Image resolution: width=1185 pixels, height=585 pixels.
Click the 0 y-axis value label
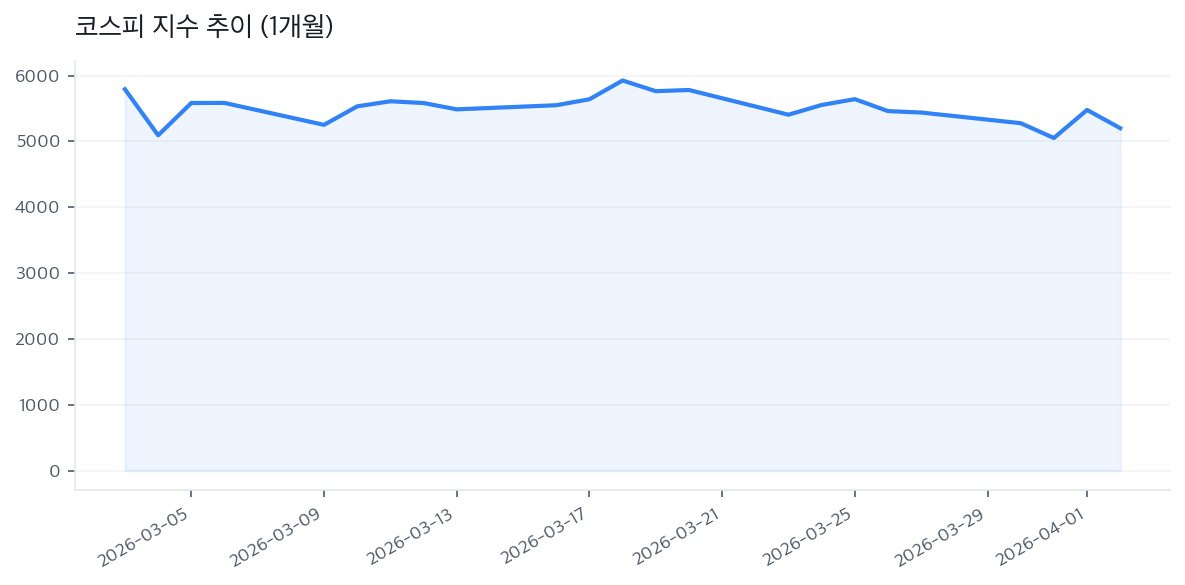click(54, 471)
